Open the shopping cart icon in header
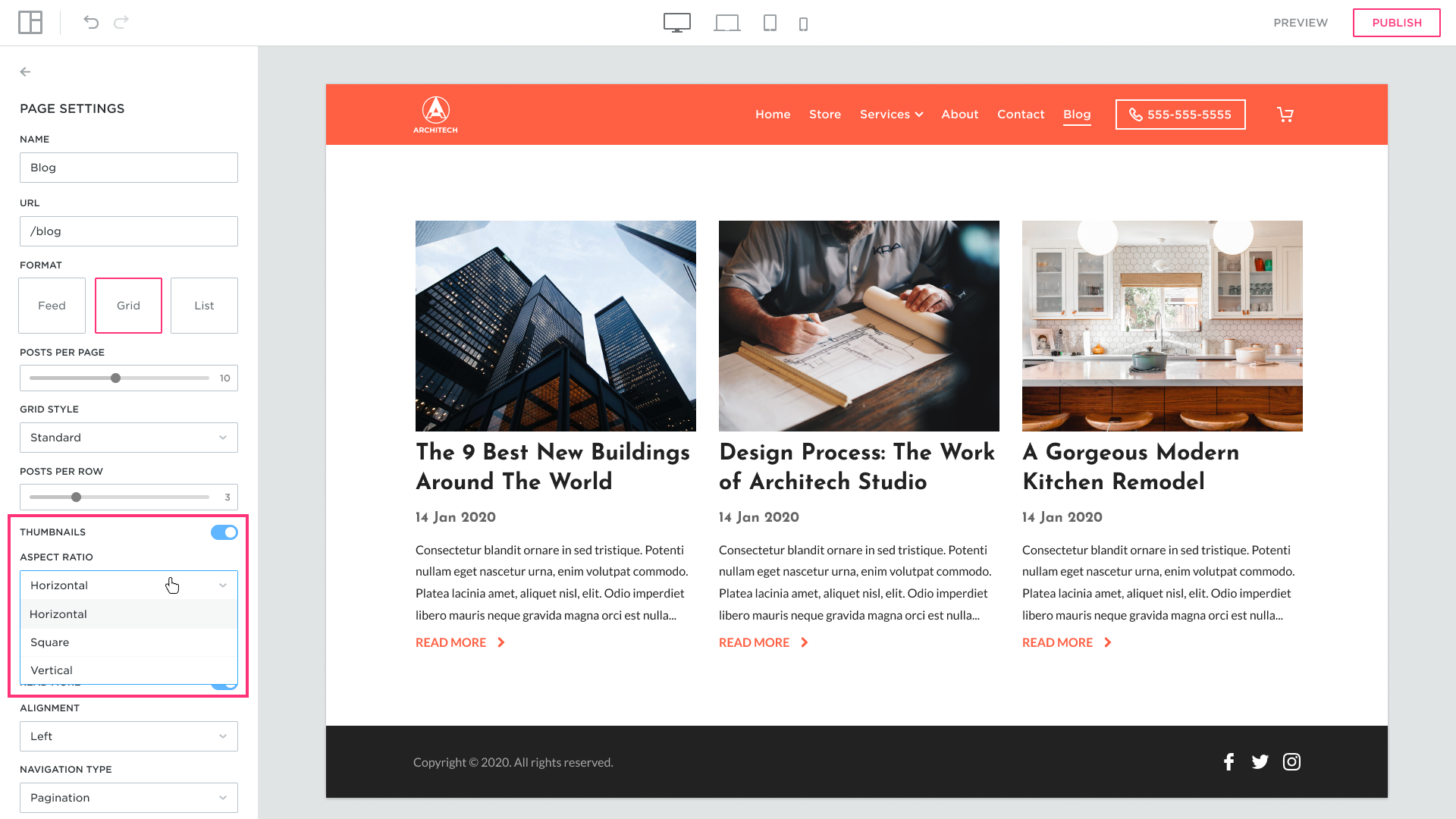 pos(1285,115)
